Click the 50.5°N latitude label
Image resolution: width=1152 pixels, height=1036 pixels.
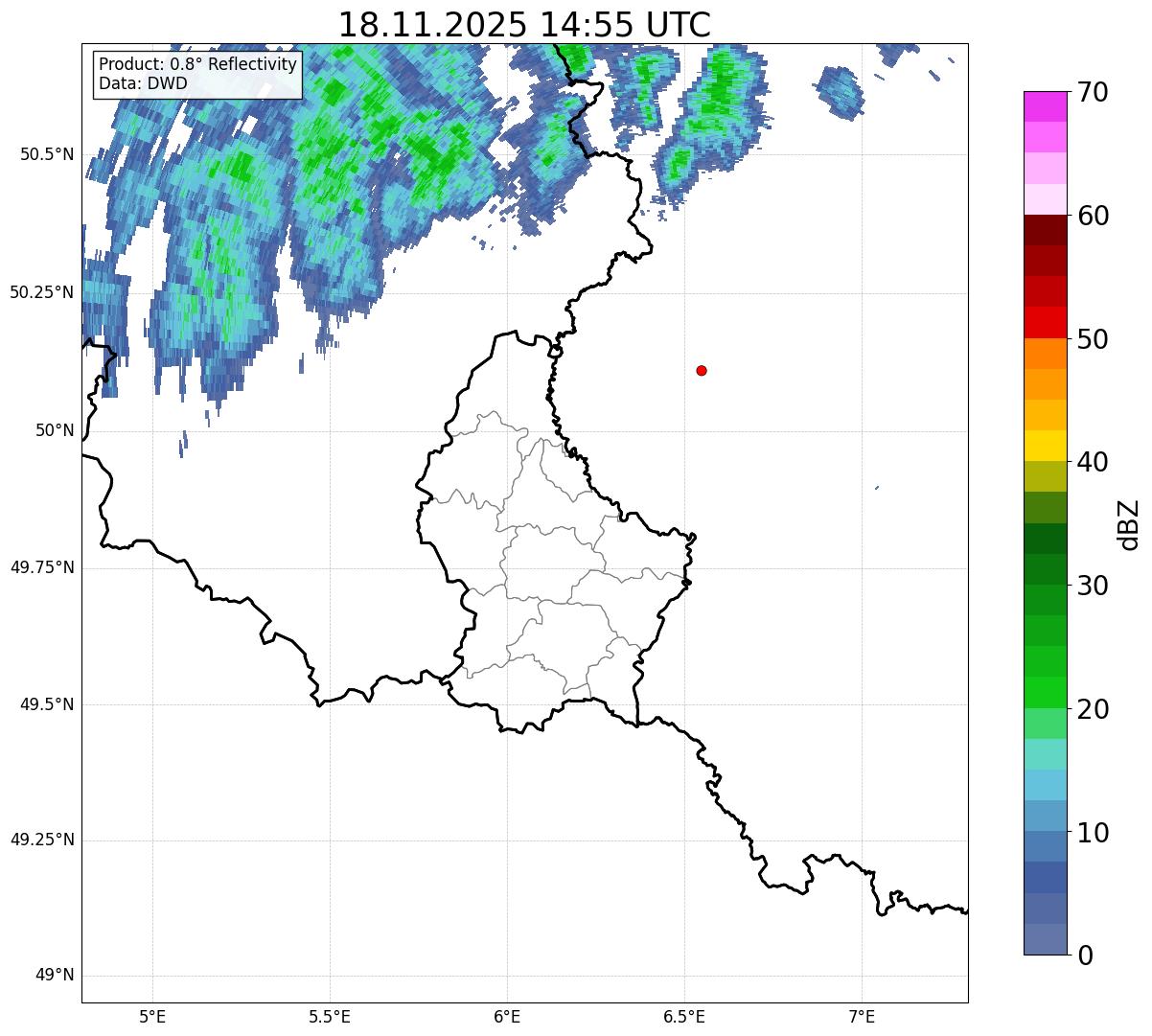coord(47,154)
